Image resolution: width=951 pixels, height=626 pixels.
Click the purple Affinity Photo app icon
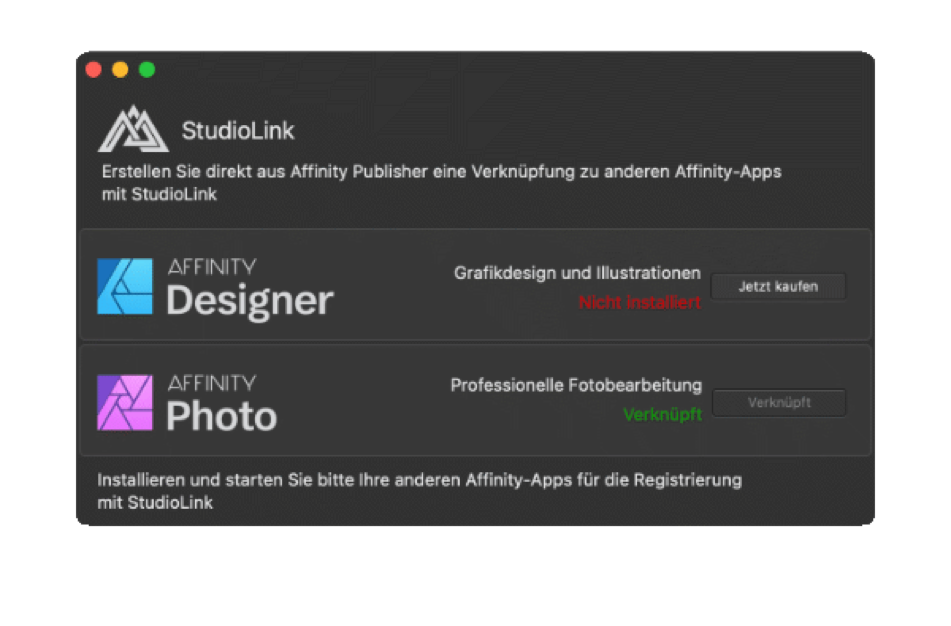(x=125, y=402)
